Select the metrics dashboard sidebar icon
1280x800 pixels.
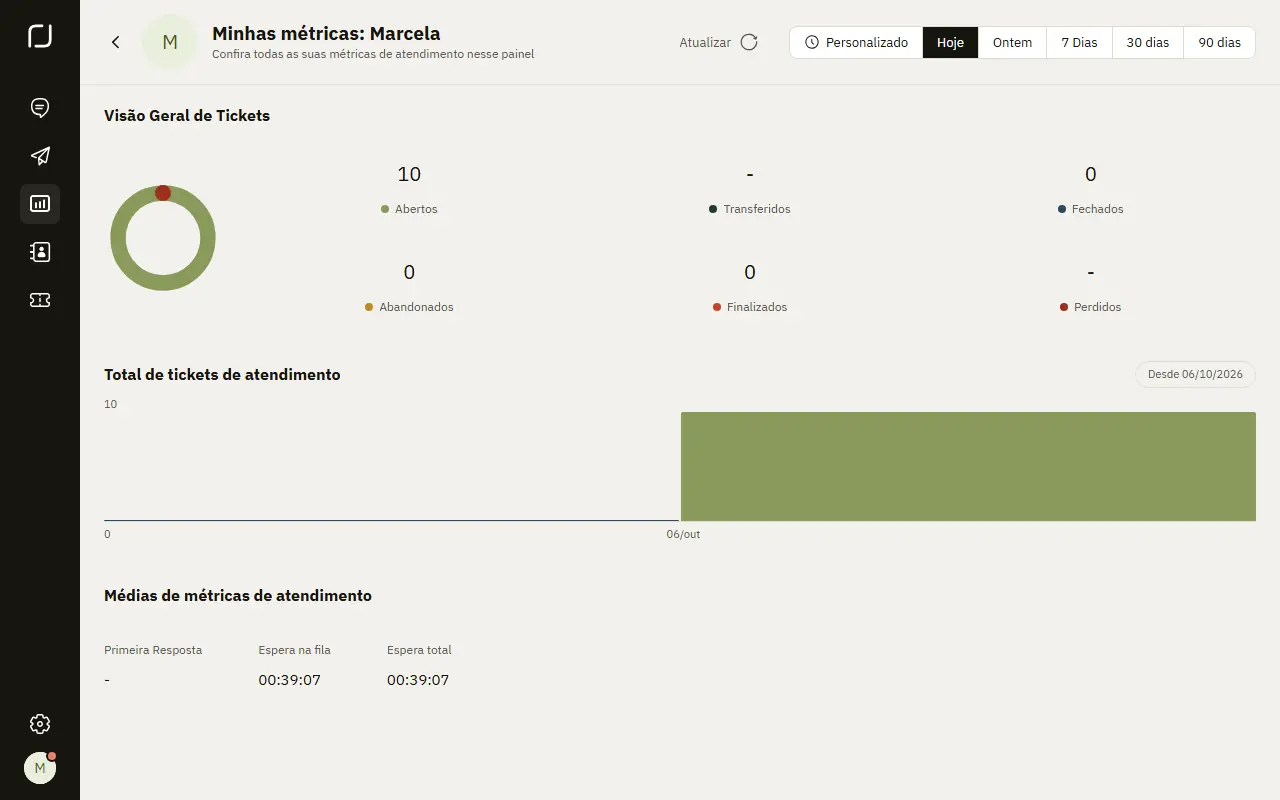pyautogui.click(x=40, y=204)
